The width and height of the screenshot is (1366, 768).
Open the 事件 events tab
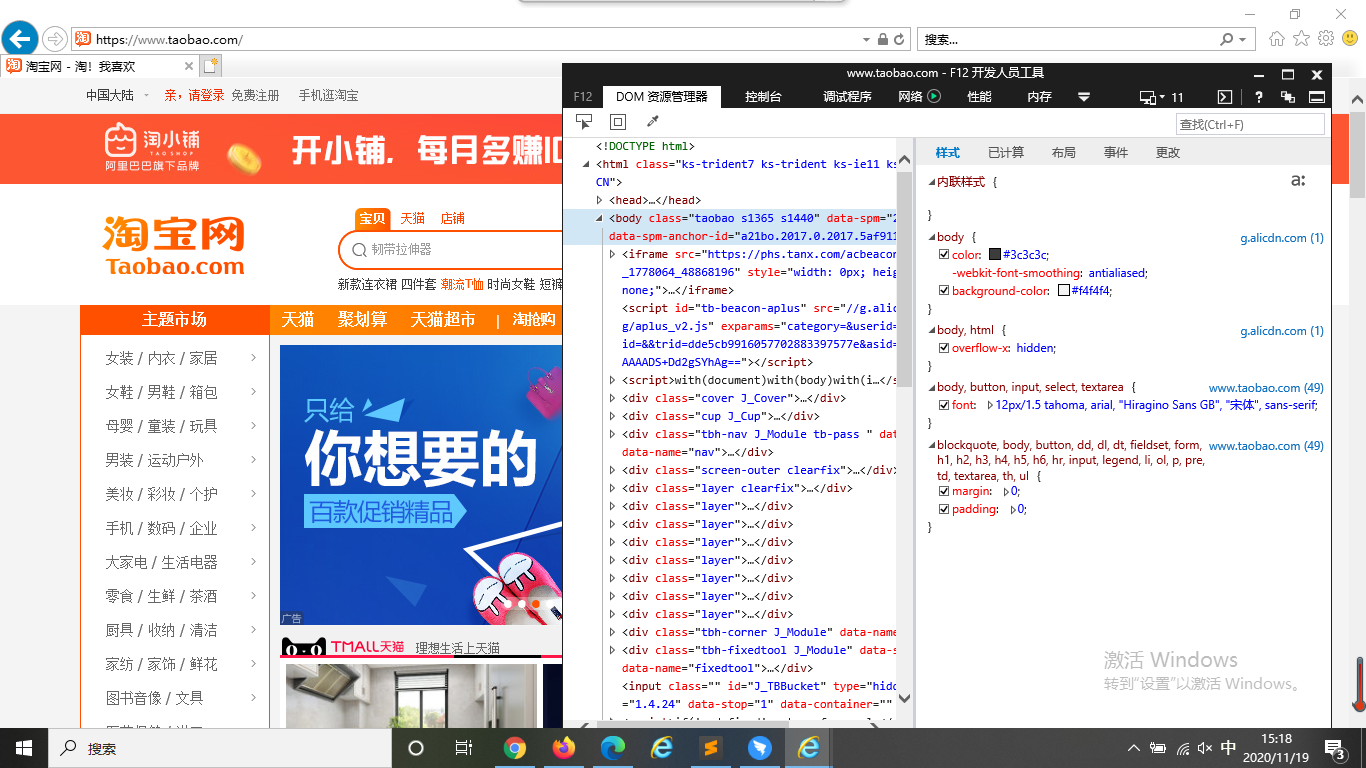(x=1115, y=153)
